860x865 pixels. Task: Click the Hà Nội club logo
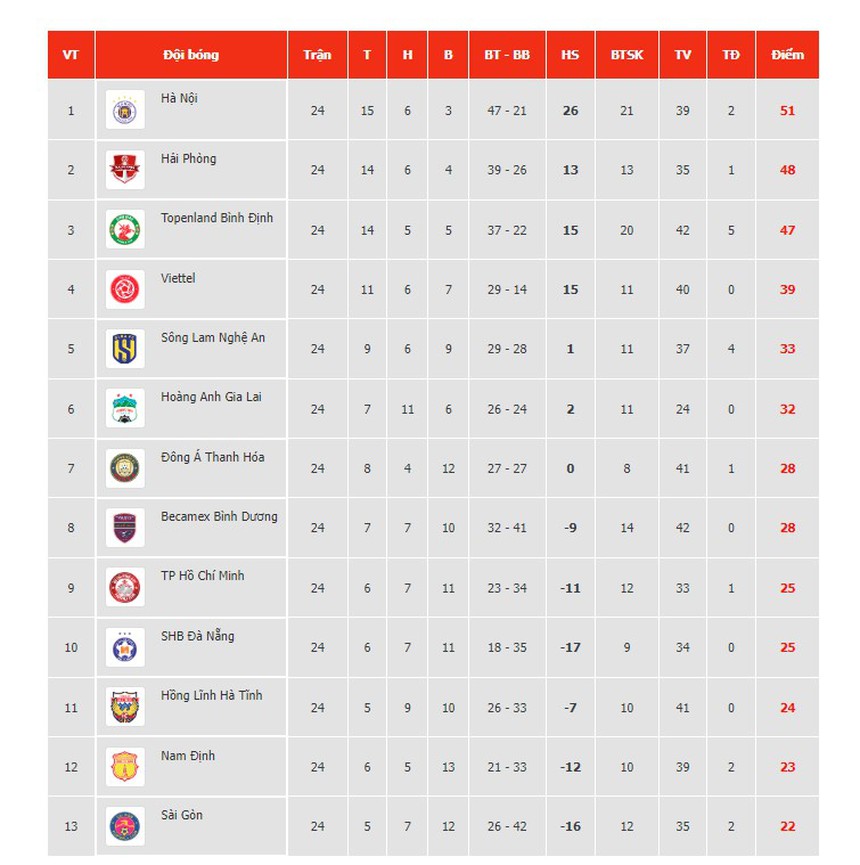click(x=126, y=110)
